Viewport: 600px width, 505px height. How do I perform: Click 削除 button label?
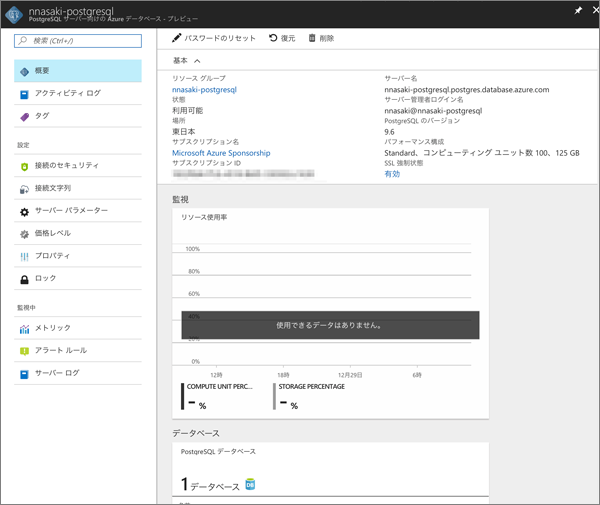(x=326, y=38)
